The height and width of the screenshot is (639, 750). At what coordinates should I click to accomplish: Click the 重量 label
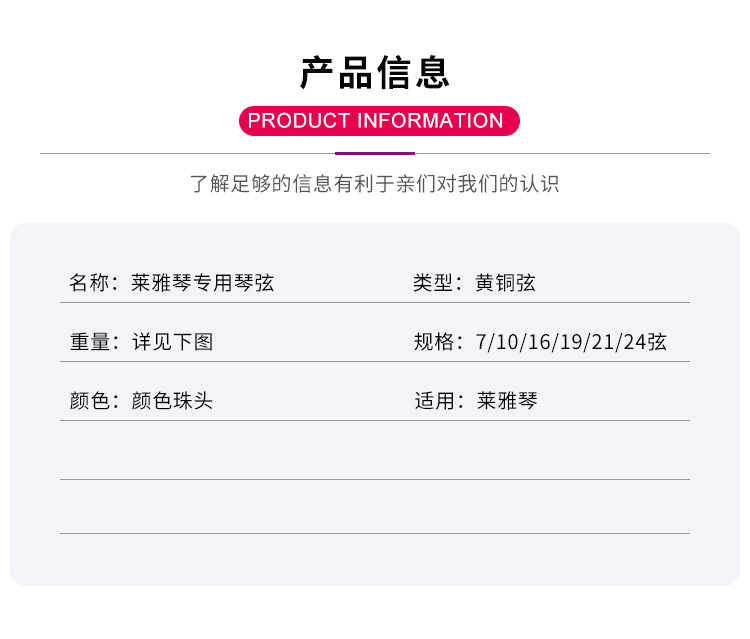pyautogui.click(x=90, y=342)
